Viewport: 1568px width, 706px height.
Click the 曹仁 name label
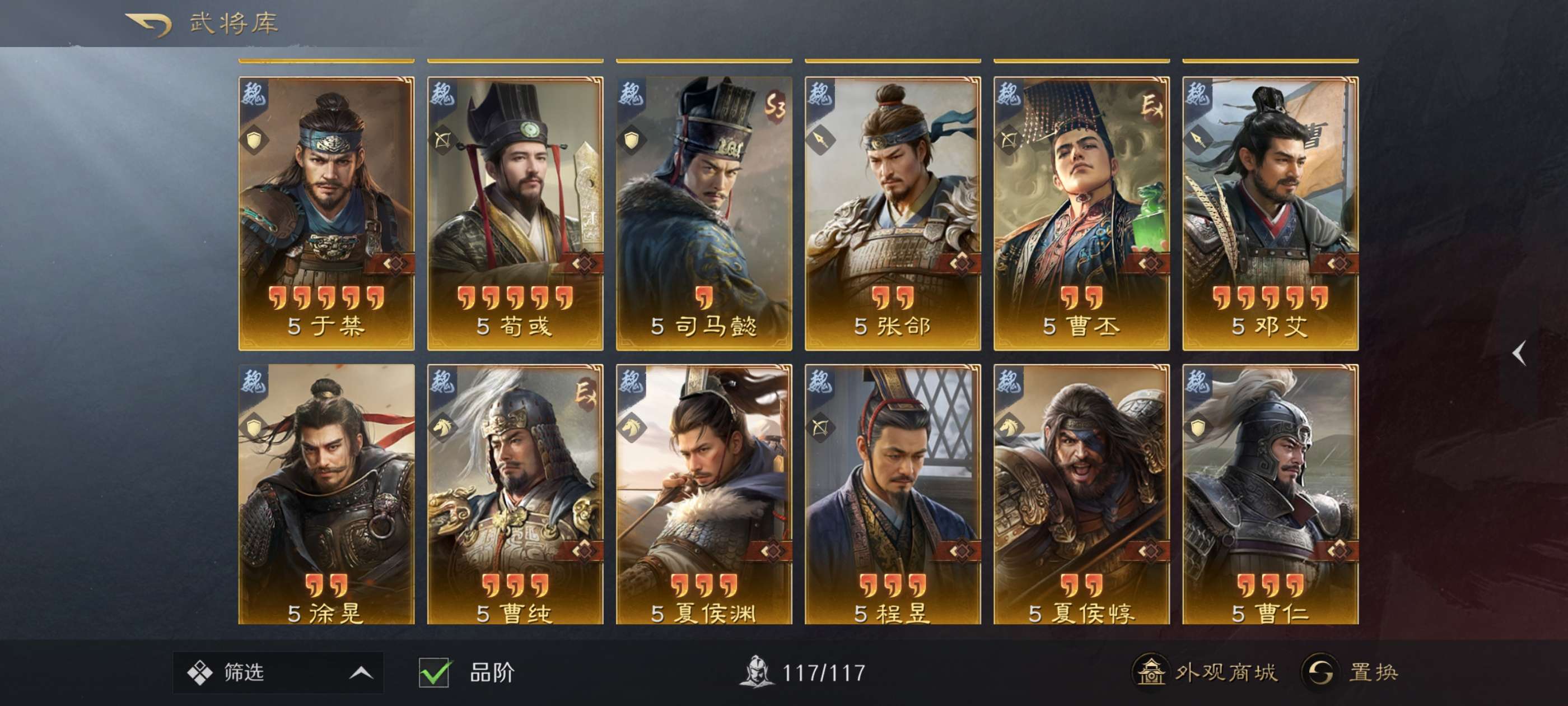point(1281,614)
